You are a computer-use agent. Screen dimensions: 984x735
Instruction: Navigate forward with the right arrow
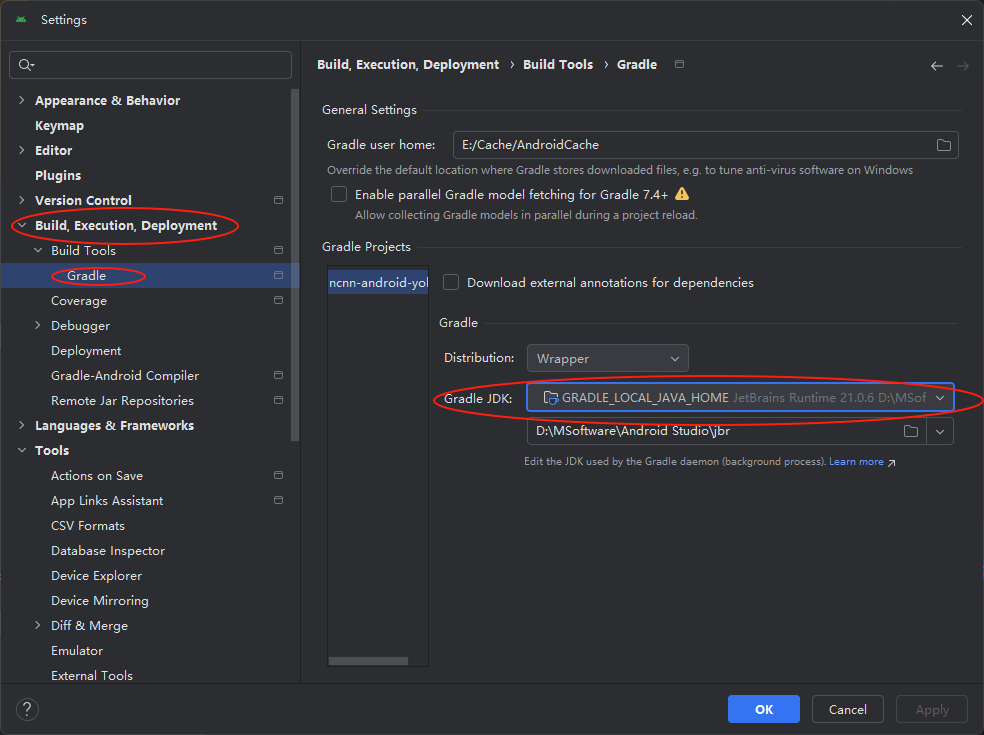963,65
